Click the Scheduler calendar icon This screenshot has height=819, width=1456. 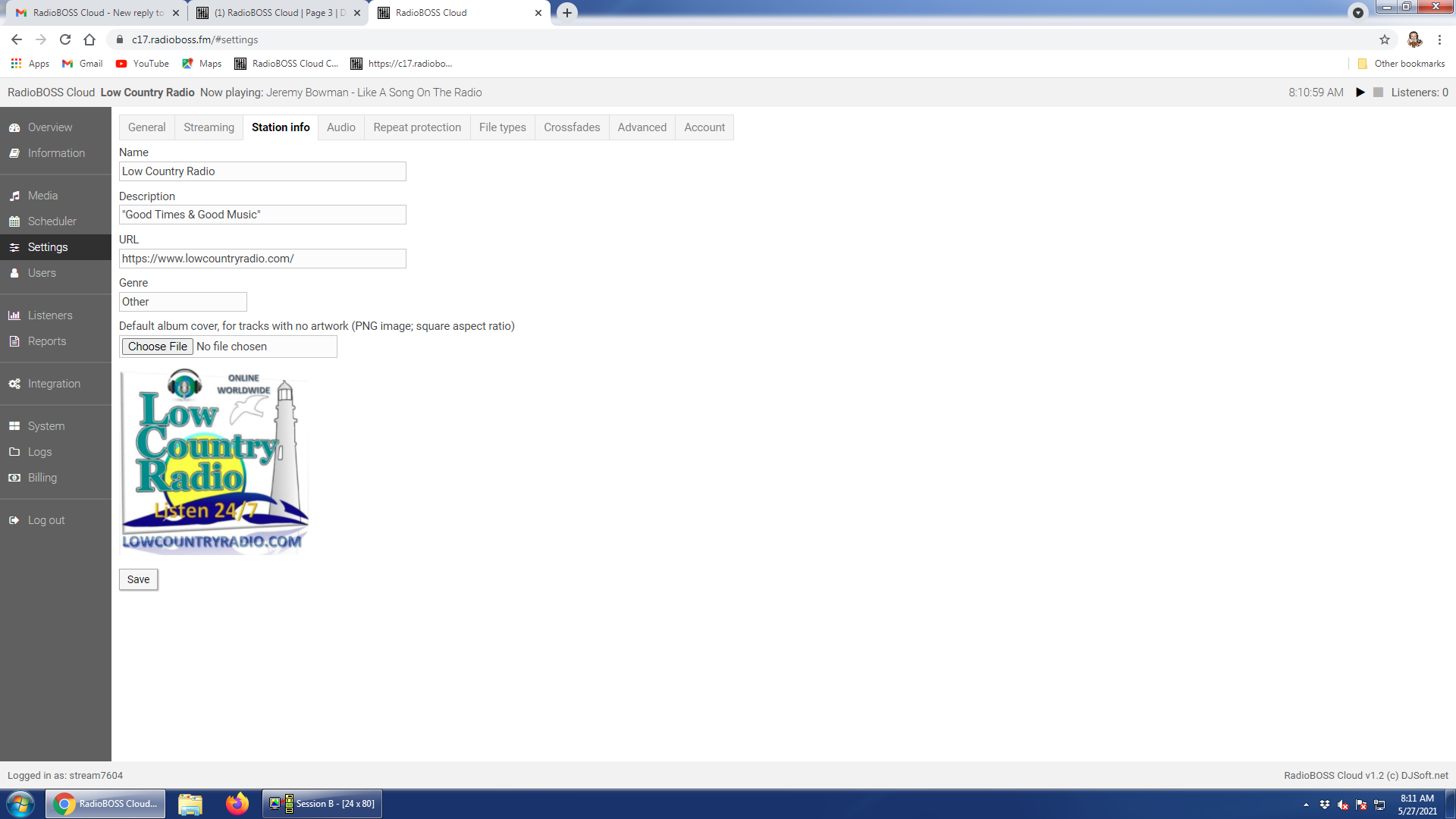[x=14, y=221]
